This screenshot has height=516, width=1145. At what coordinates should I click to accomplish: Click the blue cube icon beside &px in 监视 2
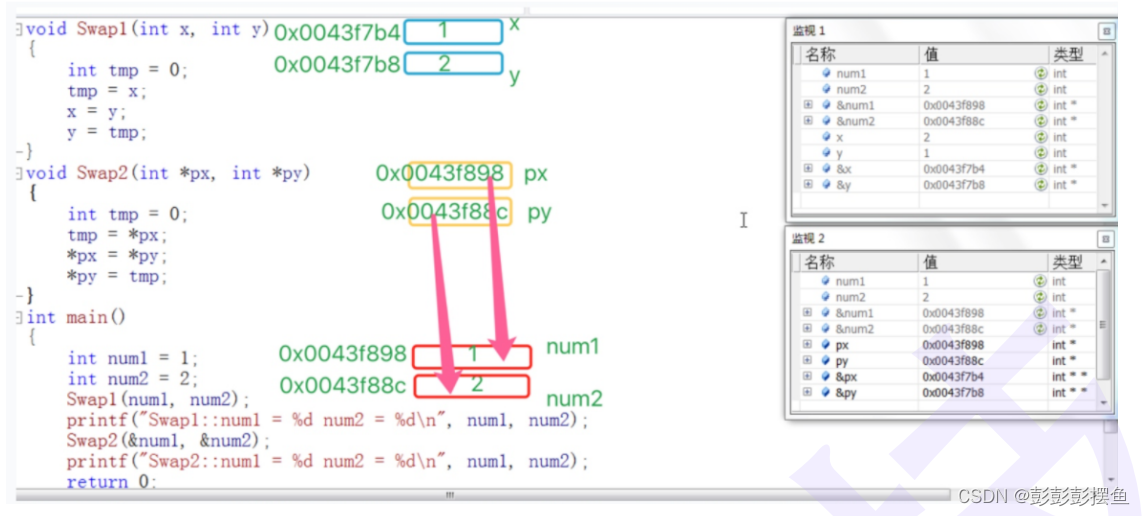pos(826,377)
